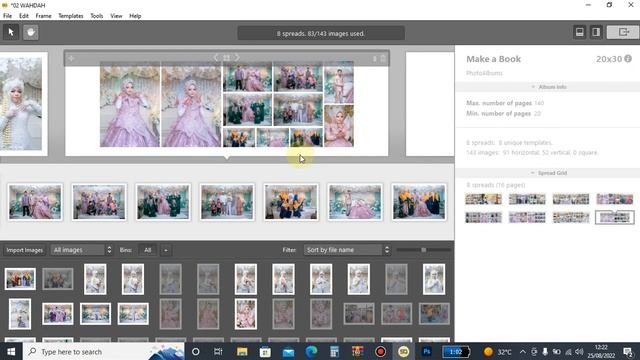Select fifth spread, first in bottom grid row
Screen dimensions: 640x360
[483, 218]
